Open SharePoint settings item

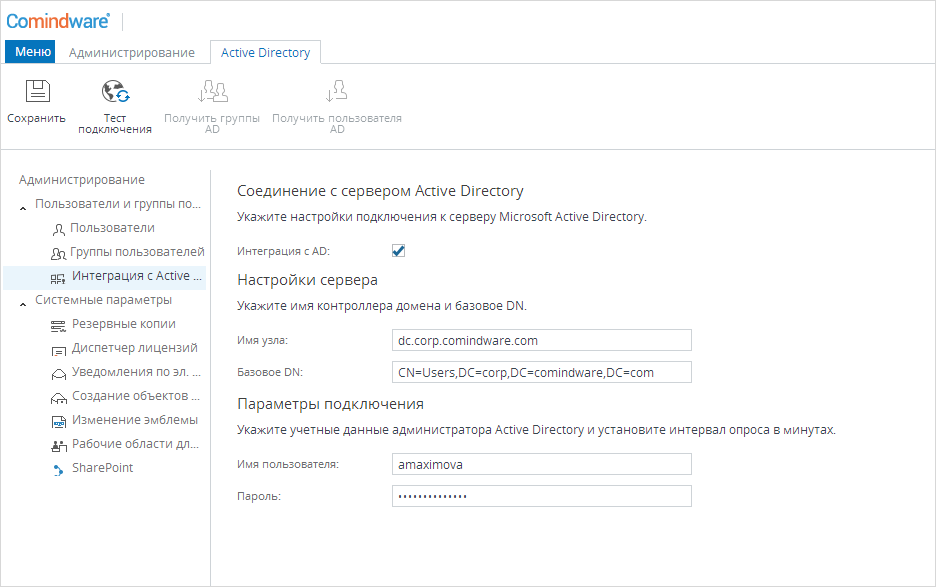(x=103, y=468)
